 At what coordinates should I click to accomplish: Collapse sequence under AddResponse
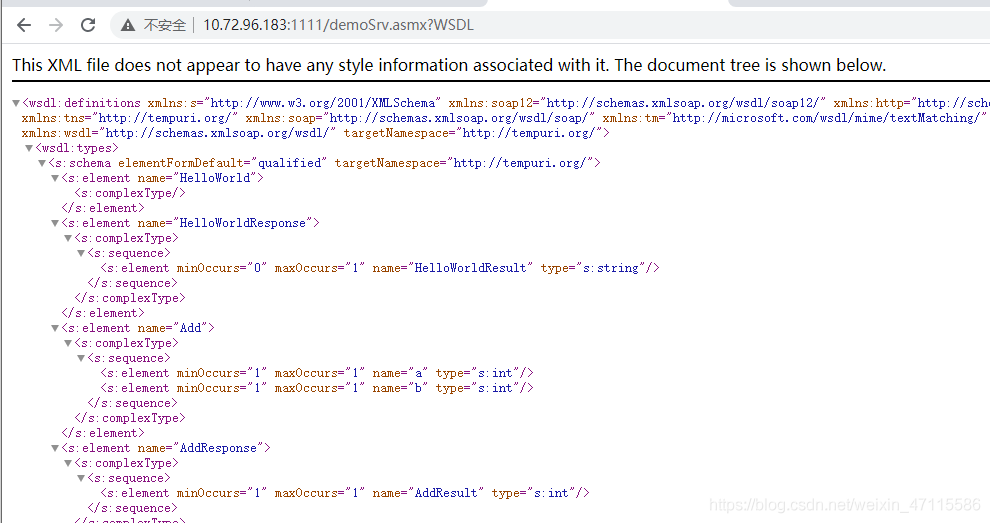[x=81, y=478]
